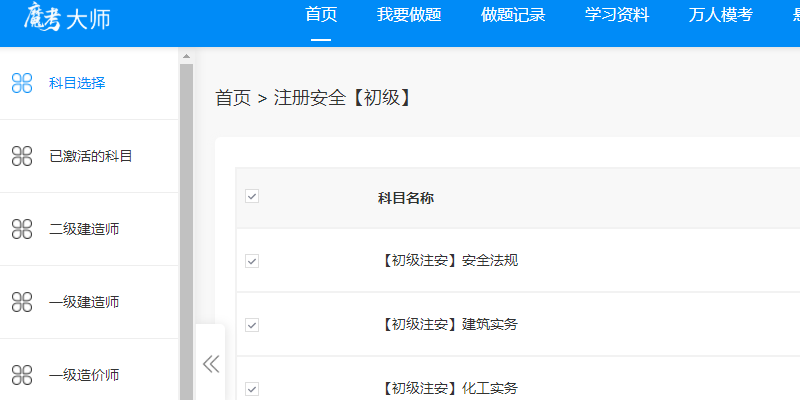Screen dimensions: 800x400
Task: Collapse the sidebar with the double-chevron button
Action: [211, 364]
